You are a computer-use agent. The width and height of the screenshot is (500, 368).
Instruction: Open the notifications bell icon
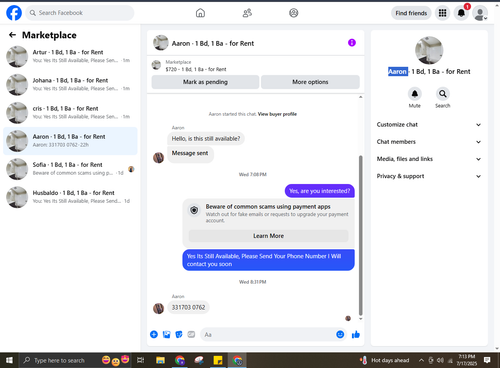(x=461, y=13)
